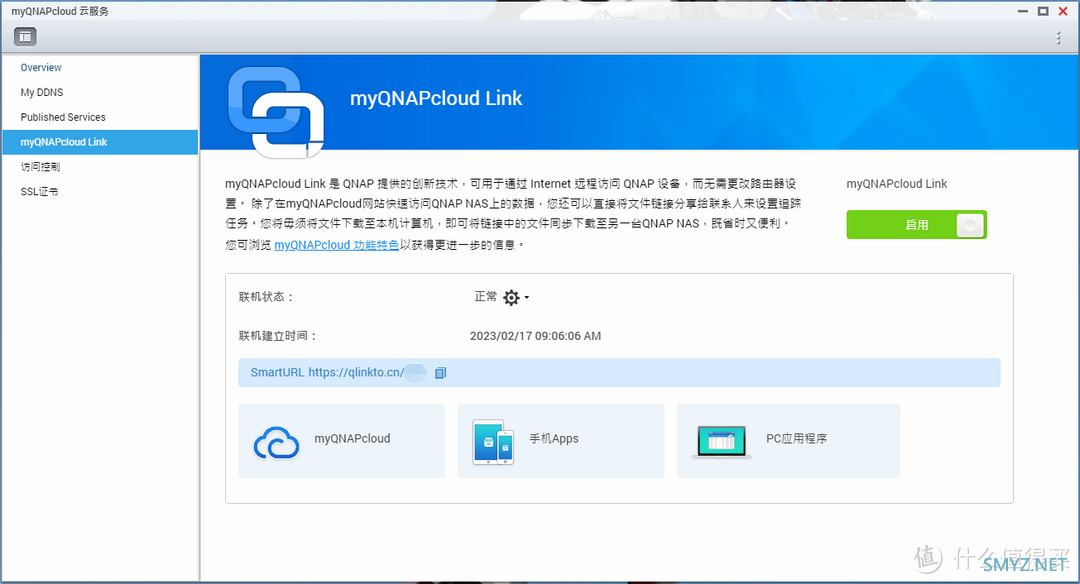This screenshot has width=1080, height=584.
Task: Toggle the sidebar panel icon in toolbar
Action: (x=25, y=36)
